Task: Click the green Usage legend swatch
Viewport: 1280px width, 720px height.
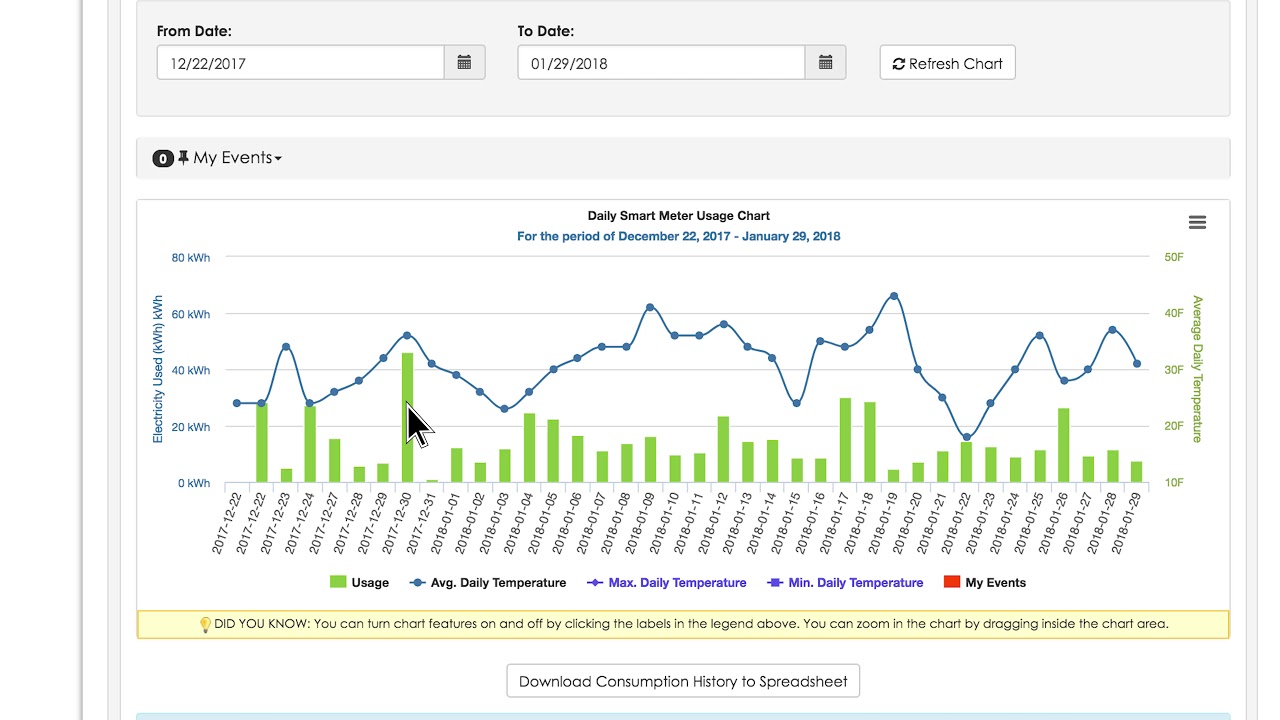Action: pyautogui.click(x=338, y=582)
